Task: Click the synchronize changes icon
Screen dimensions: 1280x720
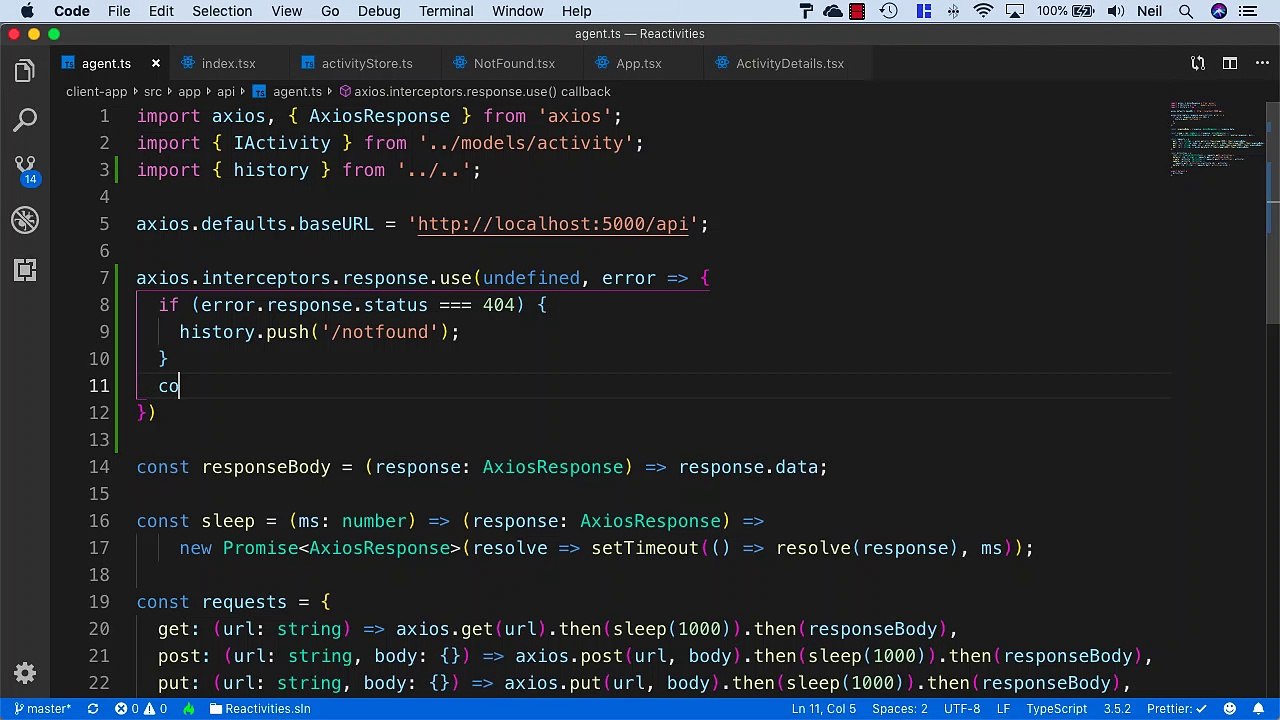Action: 93,708
